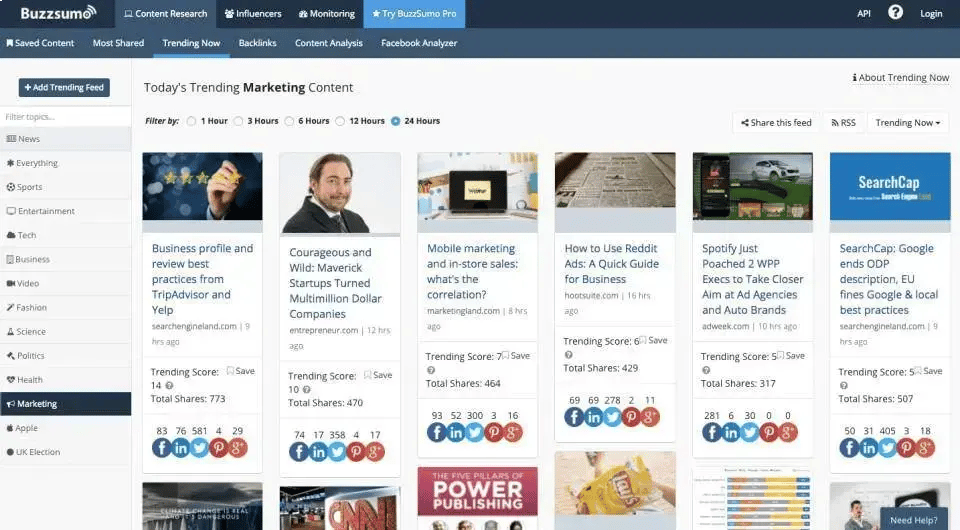This screenshot has width=960, height=530.
Task: Click Trending Score help icon on Spotify card
Action: tap(706, 370)
